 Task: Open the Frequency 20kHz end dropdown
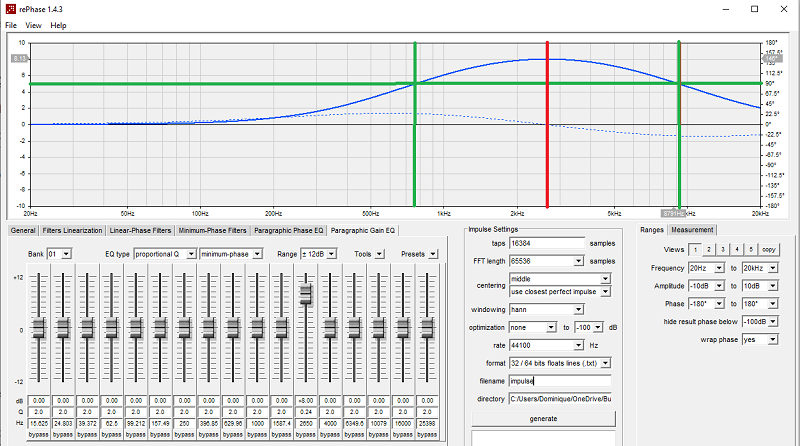point(772,268)
